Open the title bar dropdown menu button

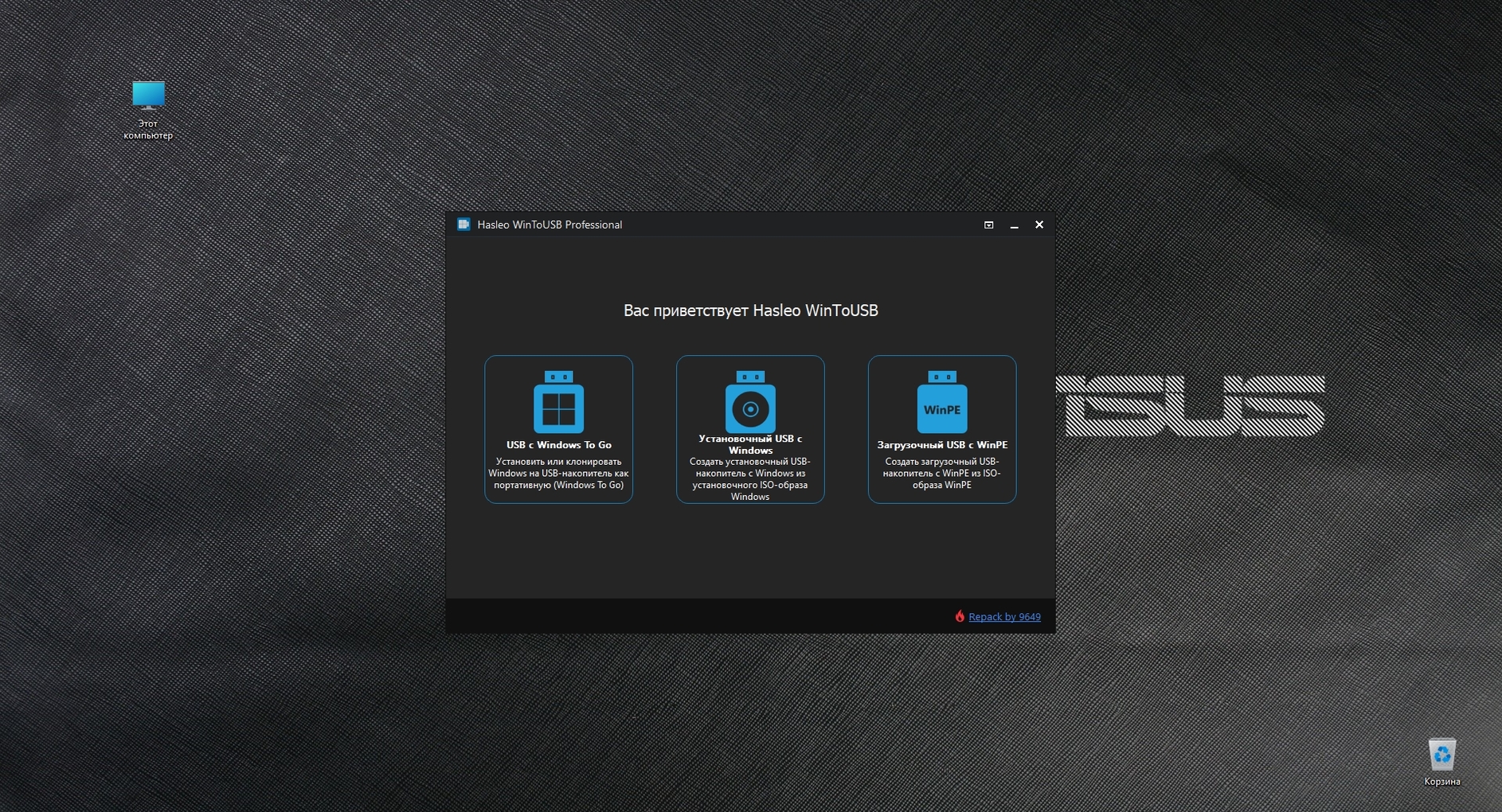pos(988,225)
